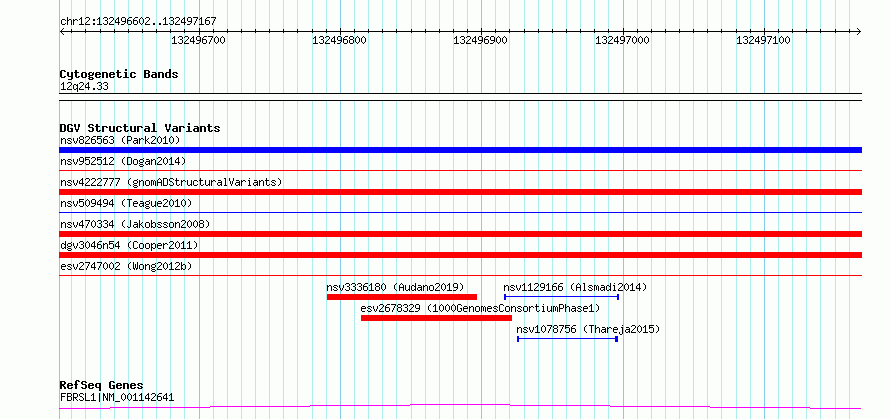Image resolution: width=890 pixels, height=419 pixels.
Task: Click nsv1129166 (Alsmadi2014) variant label
Action: (575, 287)
